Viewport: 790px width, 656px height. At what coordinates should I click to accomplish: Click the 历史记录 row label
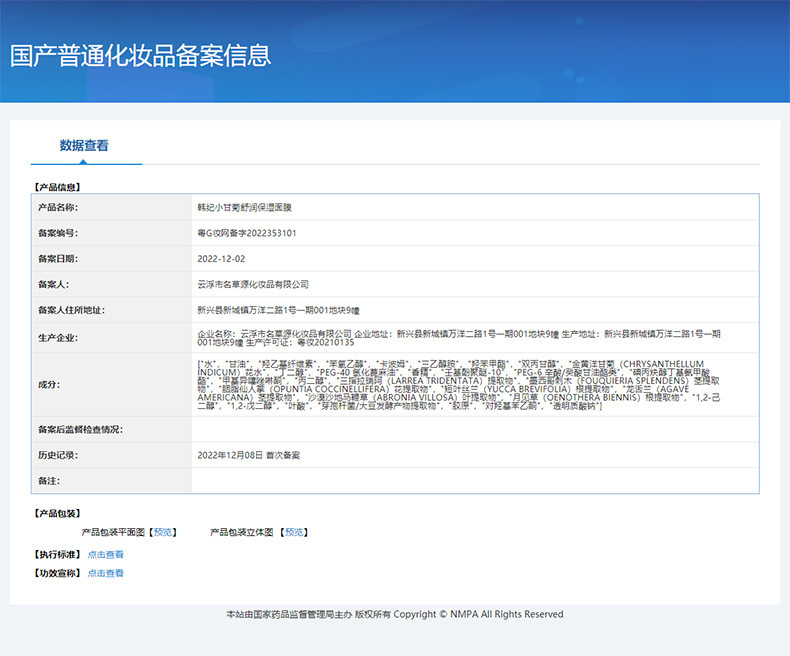tap(58, 455)
